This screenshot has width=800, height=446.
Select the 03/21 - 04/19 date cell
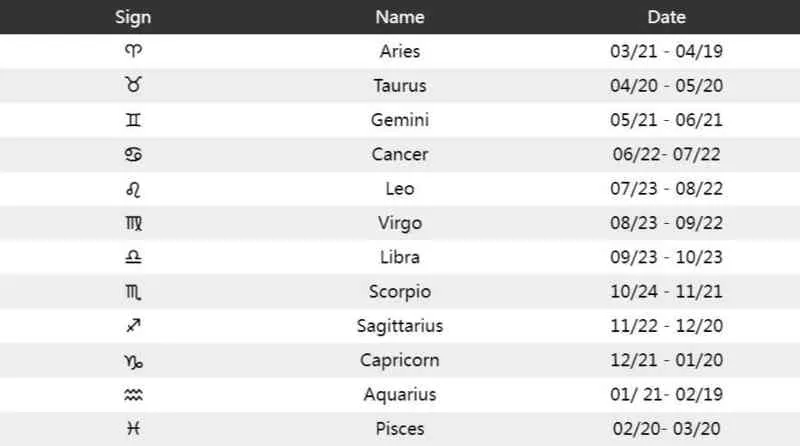[666, 51]
